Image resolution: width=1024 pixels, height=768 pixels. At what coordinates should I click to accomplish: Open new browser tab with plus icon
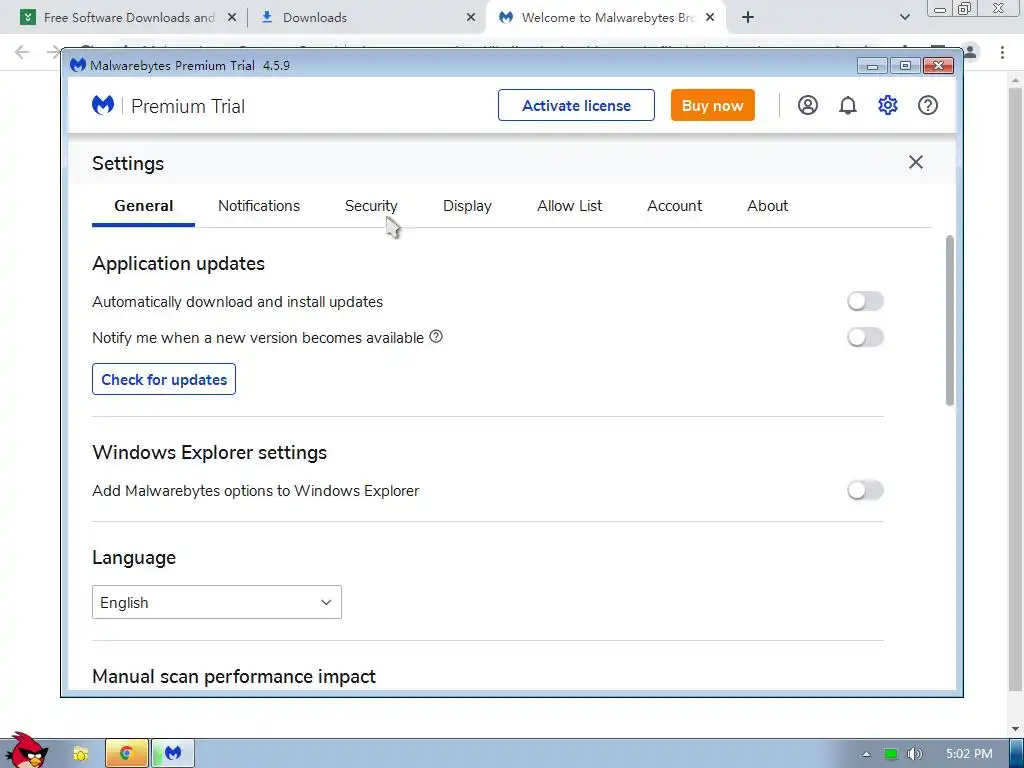pyautogui.click(x=748, y=17)
